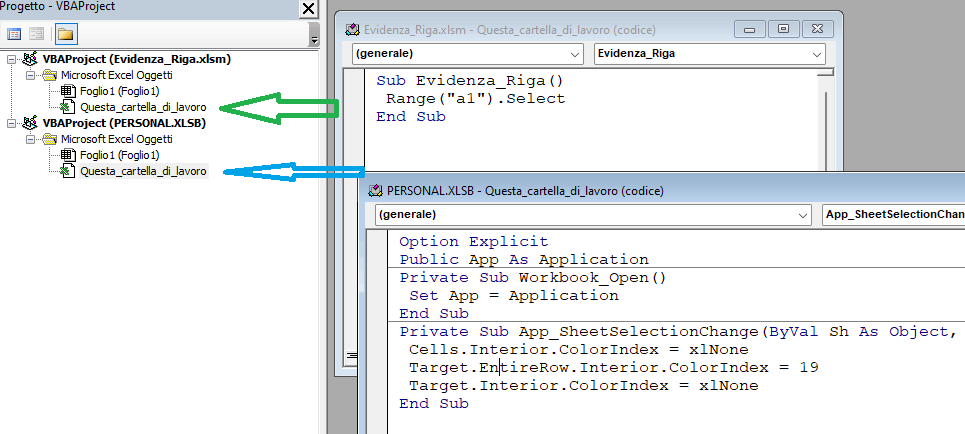Select VBAProject (PERSONAL.XLSB) project name

coord(124,123)
